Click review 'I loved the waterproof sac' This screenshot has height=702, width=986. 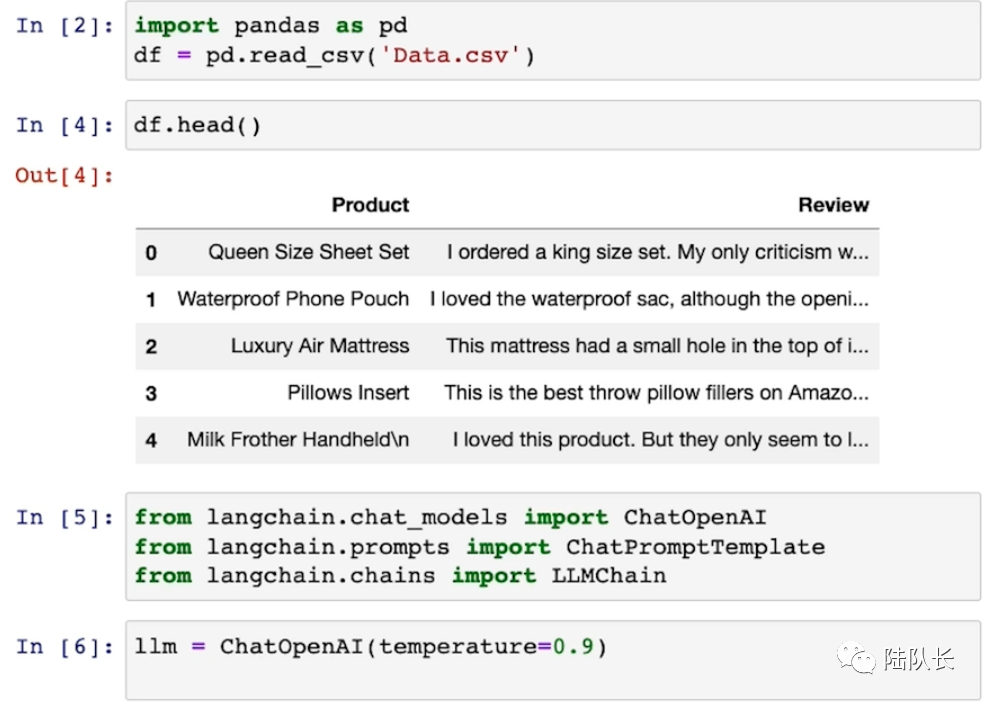[650, 299]
